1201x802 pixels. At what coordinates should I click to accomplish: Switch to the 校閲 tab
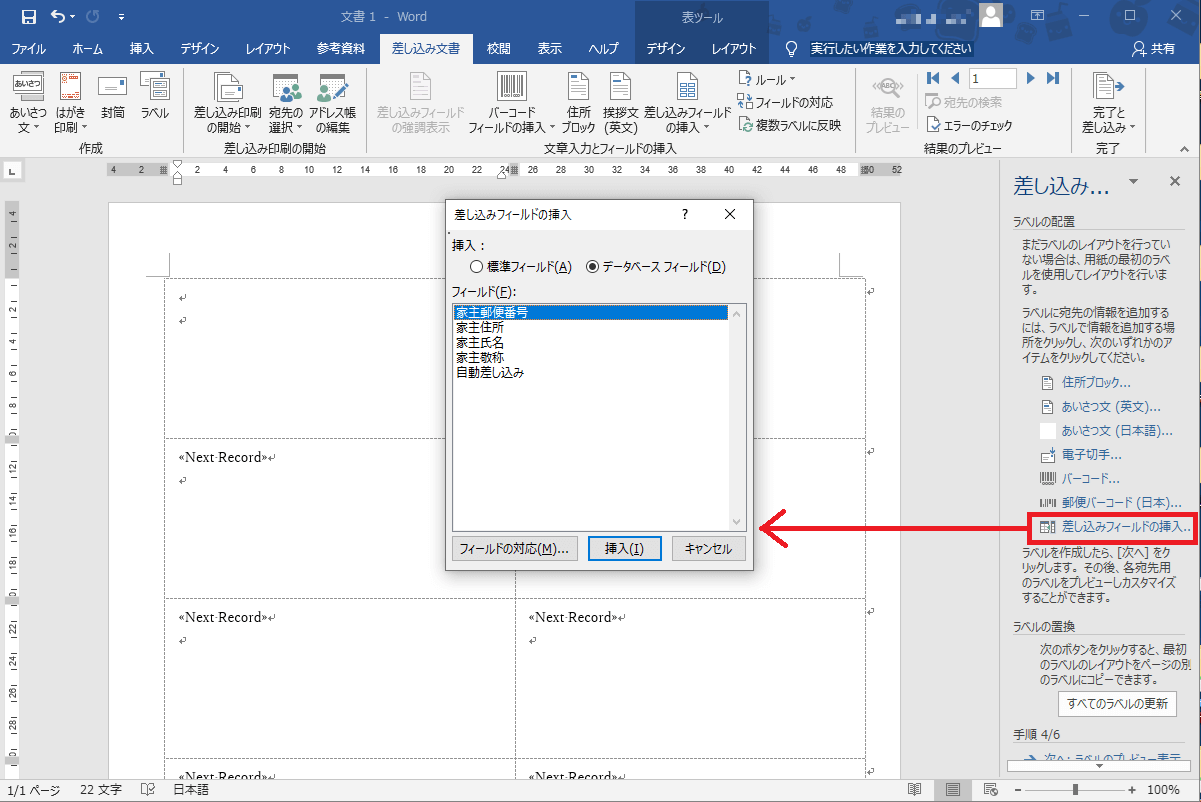[498, 49]
